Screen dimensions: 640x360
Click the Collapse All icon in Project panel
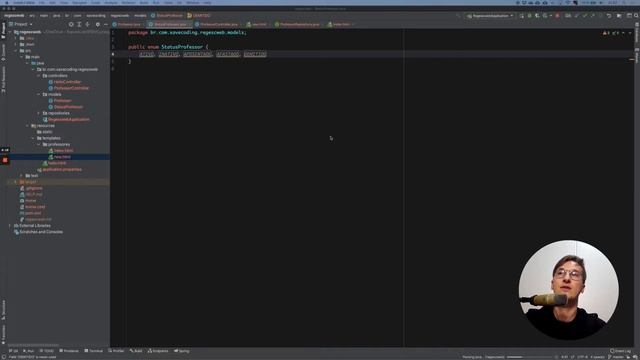(x=87, y=24)
